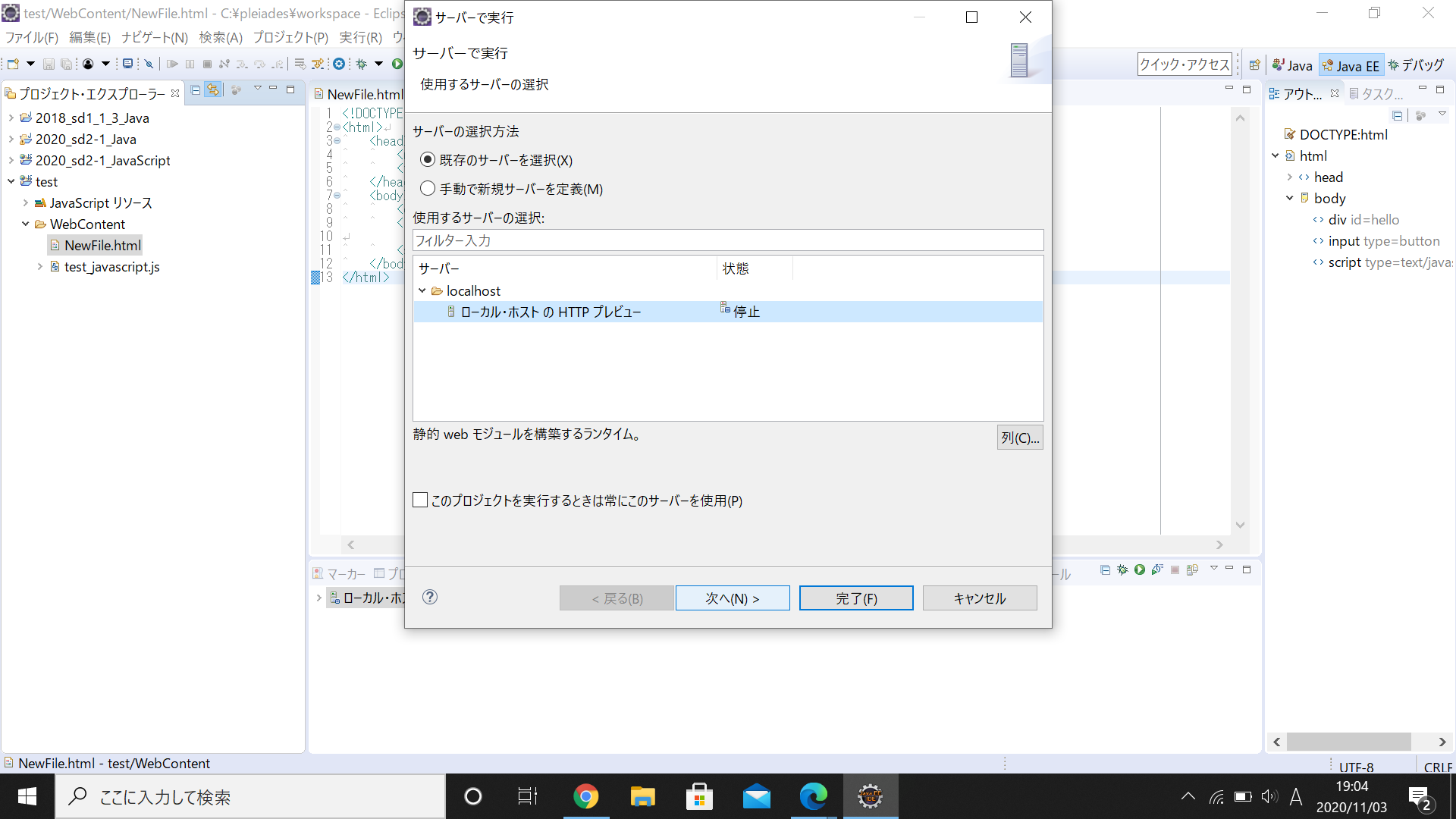1456x819 pixels.
Task: Start the server in debug mode
Action: point(1122,570)
